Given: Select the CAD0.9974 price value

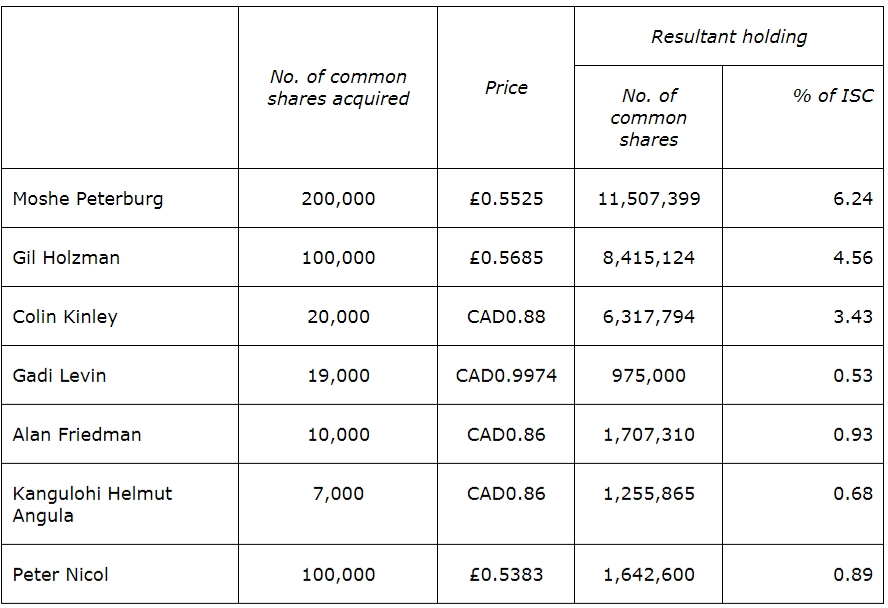Looking at the screenshot, I should click(506, 376).
